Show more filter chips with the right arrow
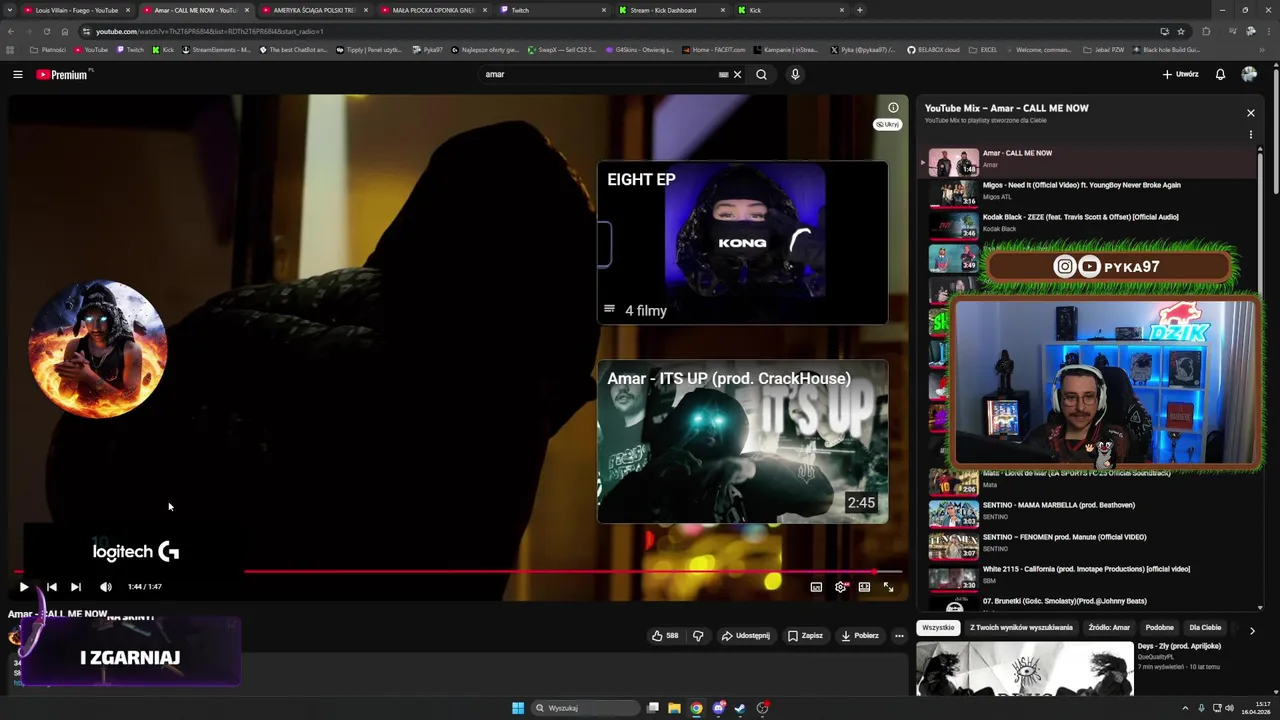The width and height of the screenshot is (1280, 720). pos(1252,630)
